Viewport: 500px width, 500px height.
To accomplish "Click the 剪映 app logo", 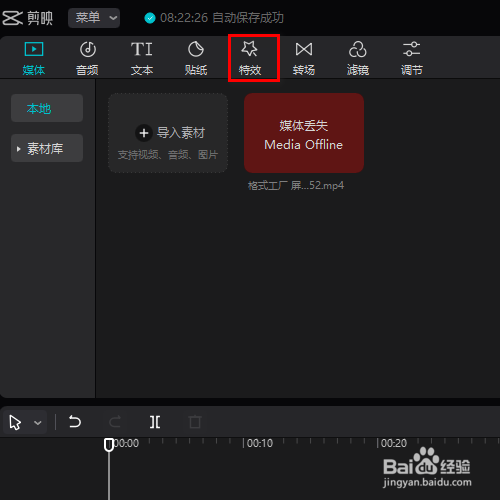I will [28, 18].
